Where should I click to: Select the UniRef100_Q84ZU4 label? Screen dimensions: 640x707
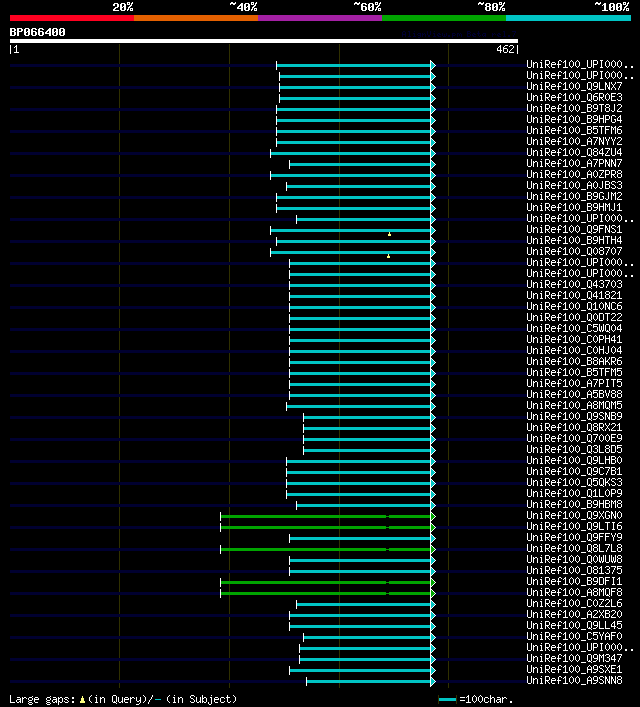pyautogui.click(x=574, y=152)
